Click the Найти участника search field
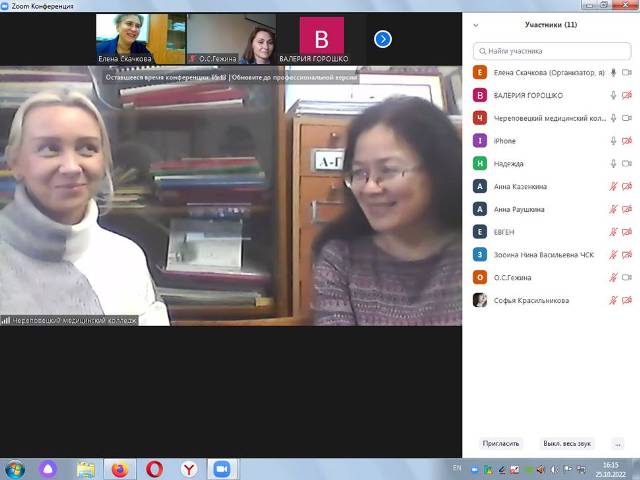This screenshot has height=480, width=640. [x=552, y=50]
